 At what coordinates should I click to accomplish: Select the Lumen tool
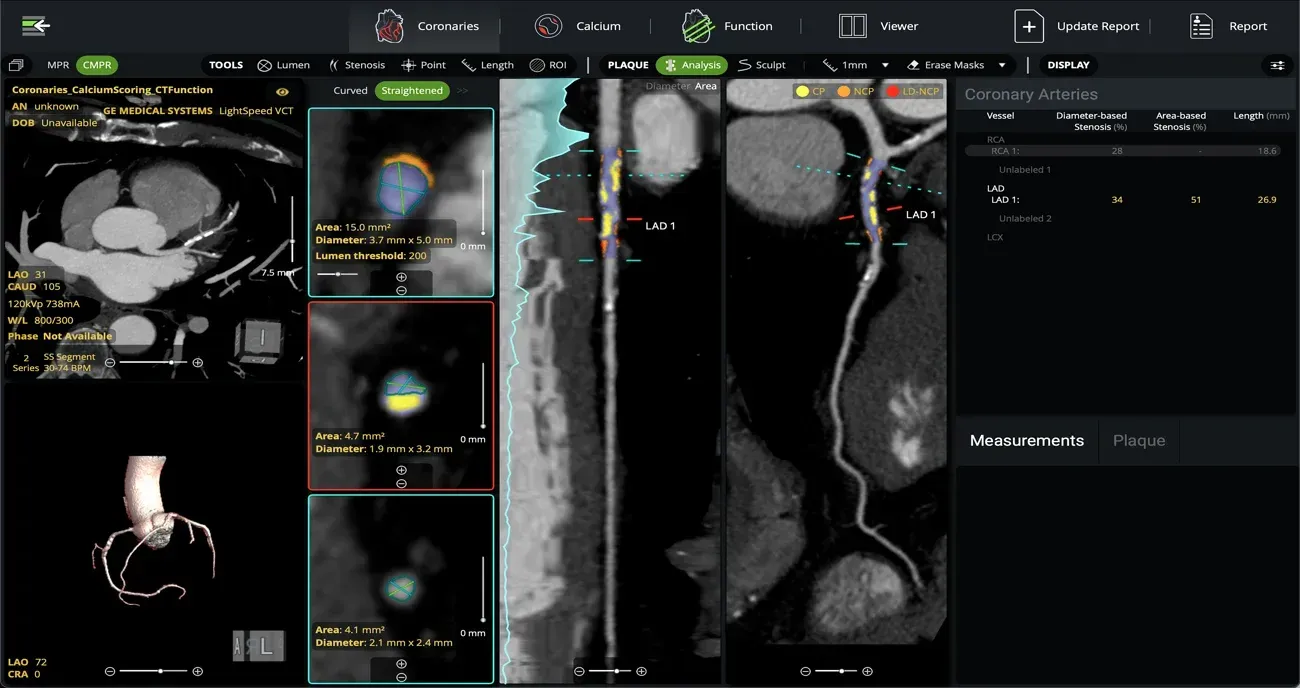tap(284, 64)
